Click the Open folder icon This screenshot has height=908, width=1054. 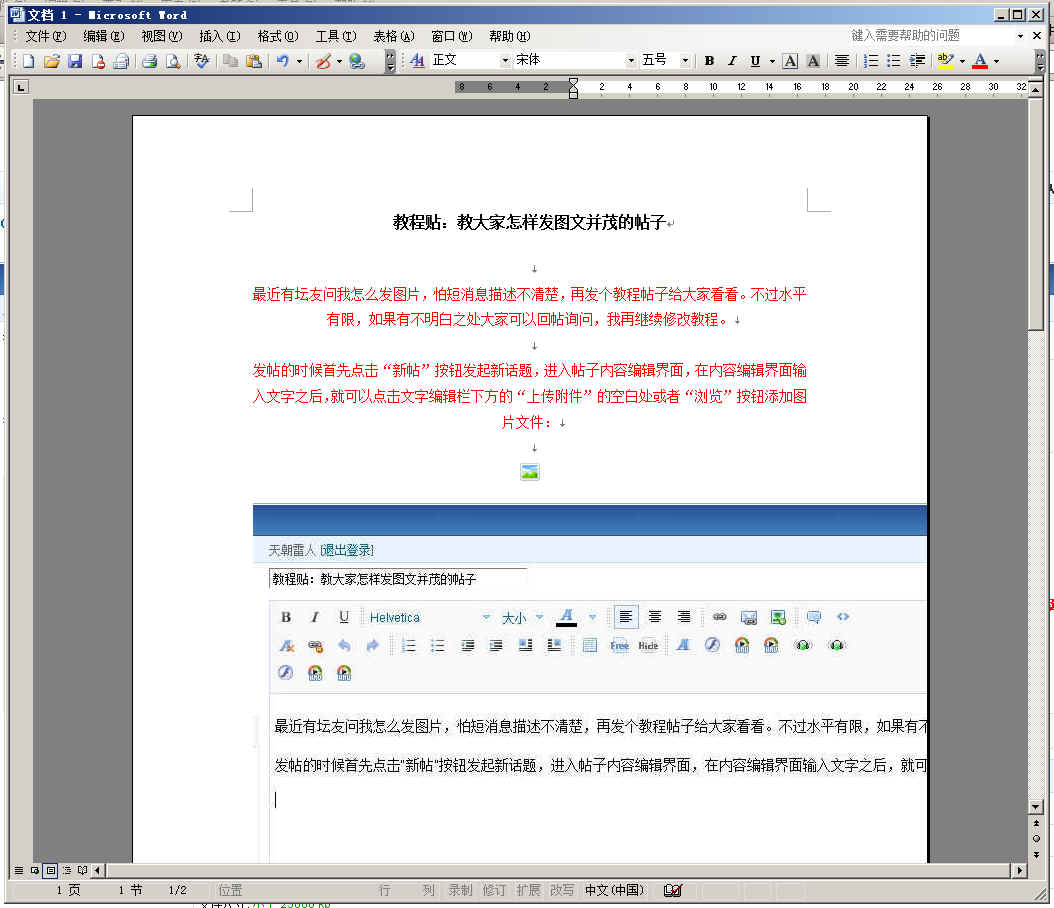point(52,61)
